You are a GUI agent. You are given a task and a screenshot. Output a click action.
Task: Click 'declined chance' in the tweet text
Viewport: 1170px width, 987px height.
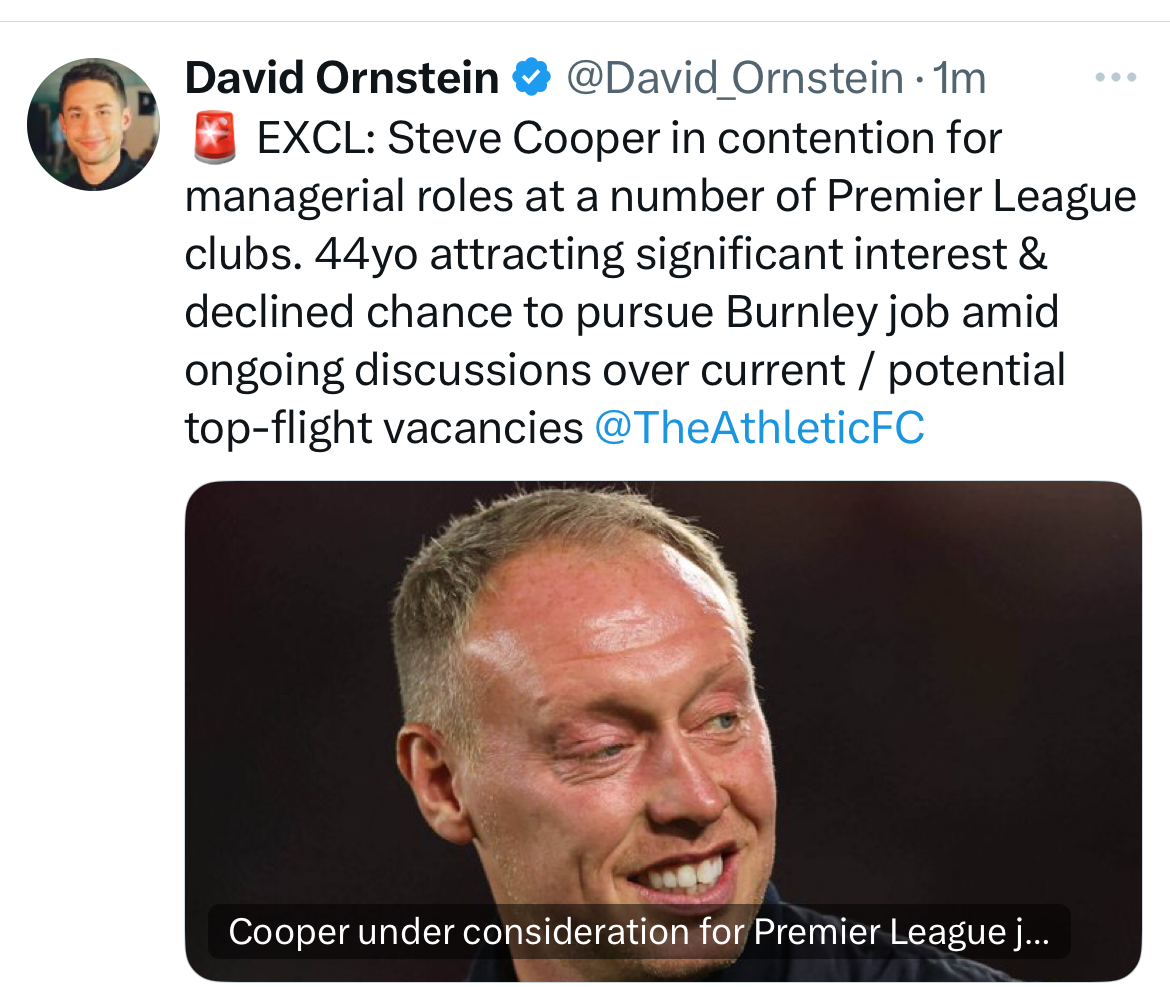point(325,313)
